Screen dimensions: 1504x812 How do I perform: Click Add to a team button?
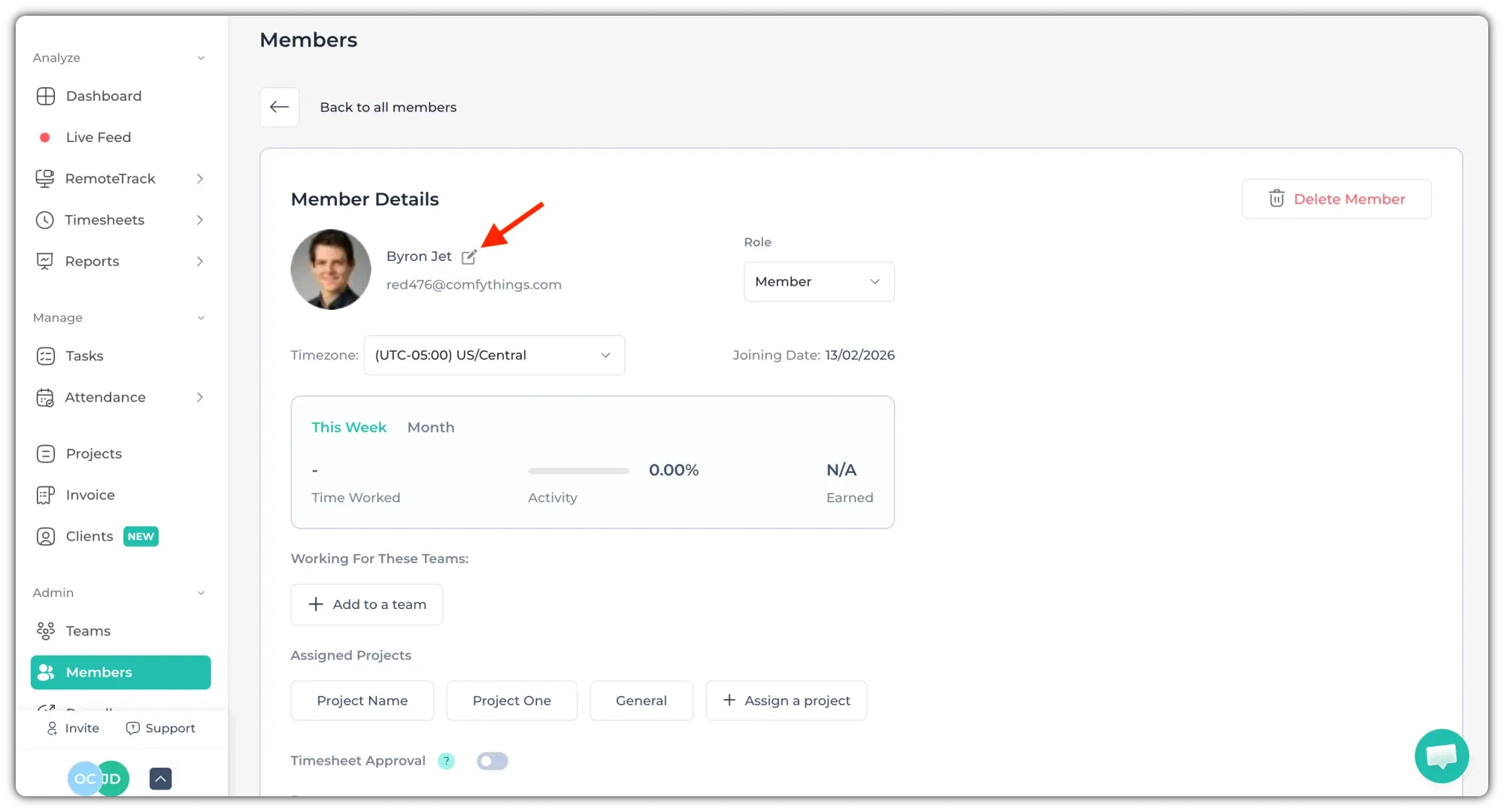coord(367,604)
